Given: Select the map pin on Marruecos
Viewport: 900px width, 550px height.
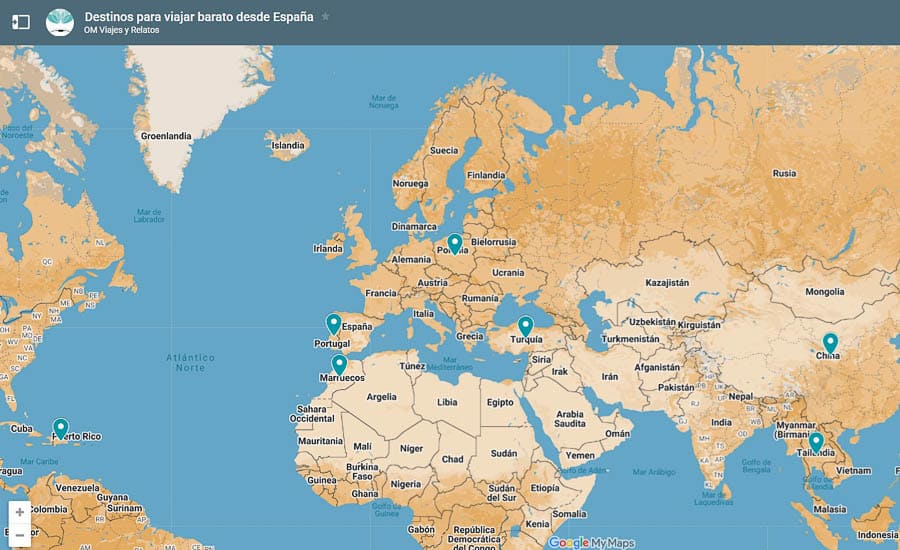Looking at the screenshot, I should coord(339,365).
